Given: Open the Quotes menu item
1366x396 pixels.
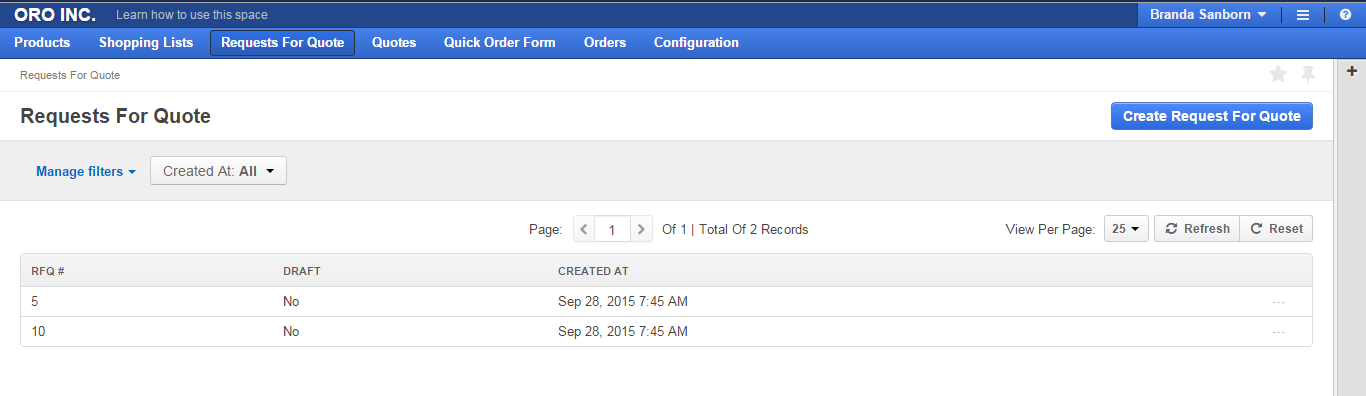Looking at the screenshot, I should pos(394,43).
